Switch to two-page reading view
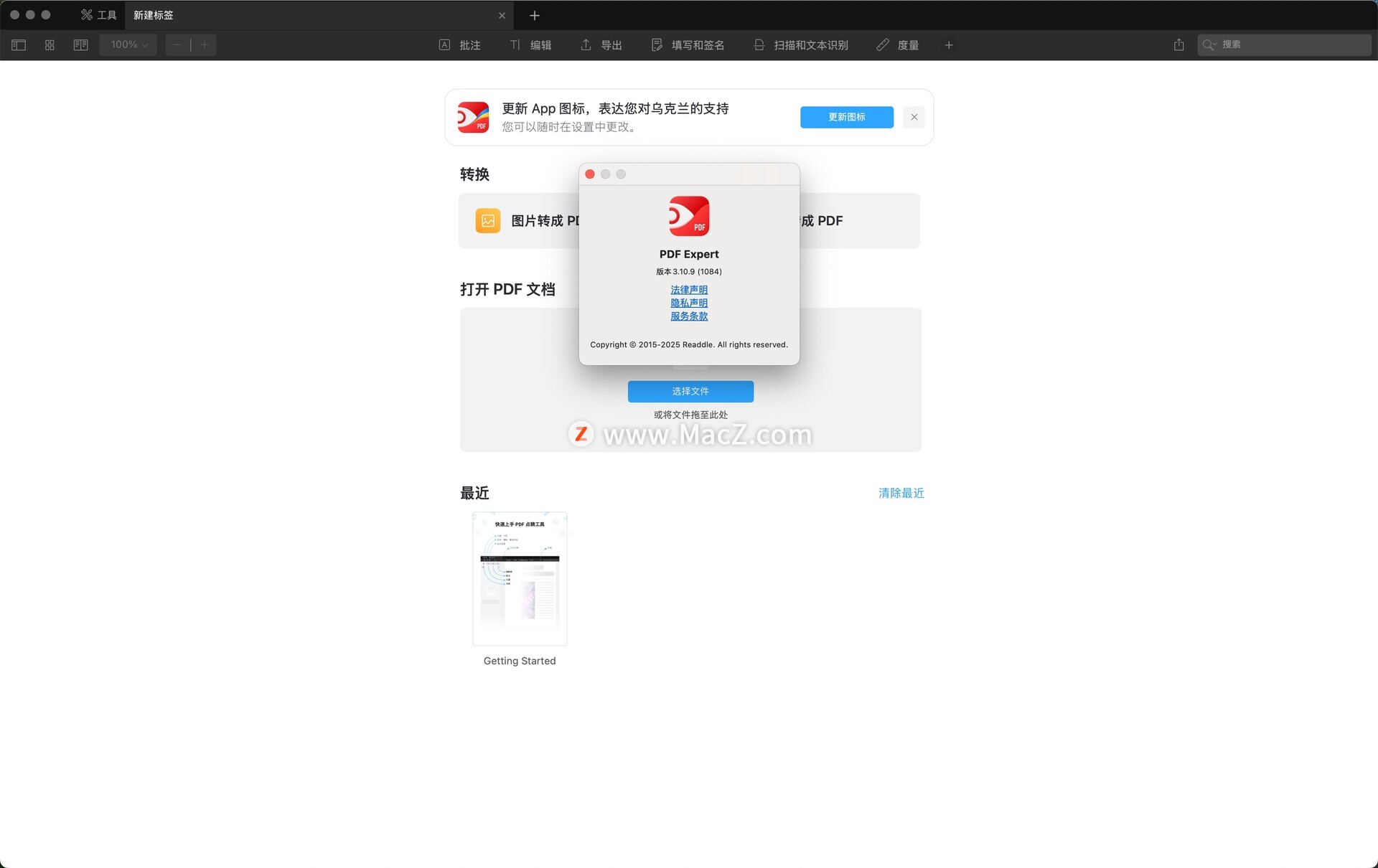The image size is (1378, 868). [x=80, y=45]
